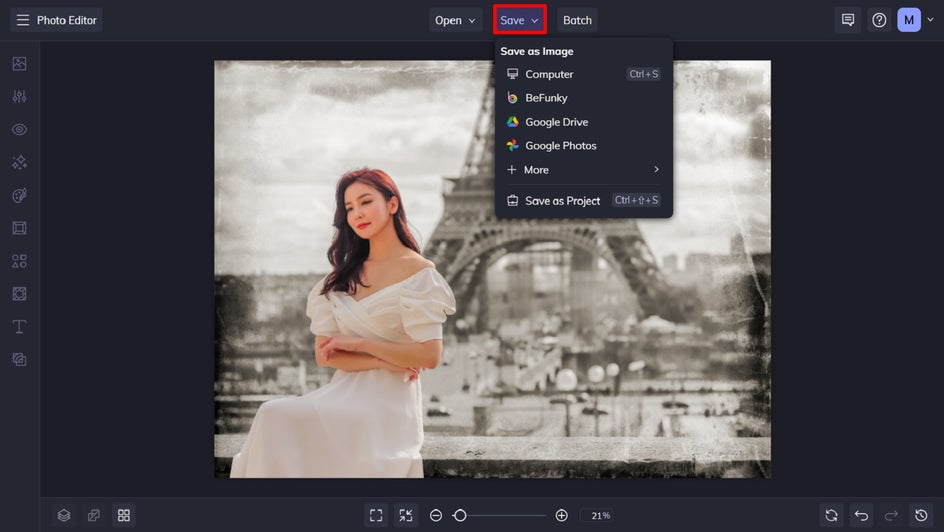The width and height of the screenshot is (944, 532).
Task: Open the Edit adjustments sliders tool
Action: [x=19, y=96]
